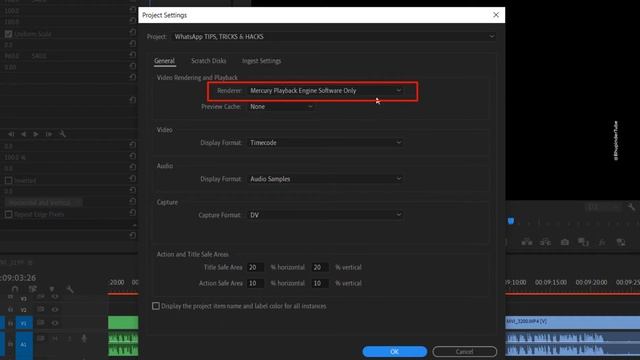Reset the Uniform Scale parameter

click(x=132, y=32)
